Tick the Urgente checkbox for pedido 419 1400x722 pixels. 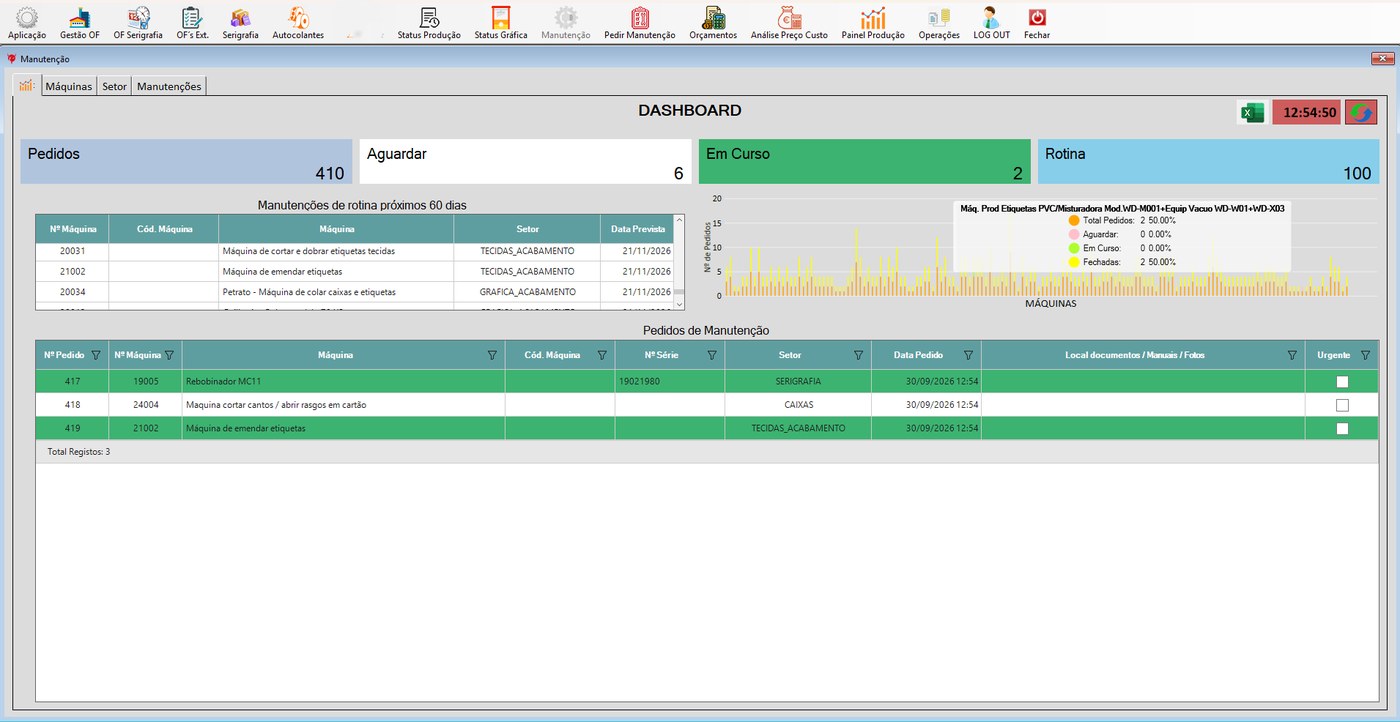pyautogui.click(x=1342, y=428)
